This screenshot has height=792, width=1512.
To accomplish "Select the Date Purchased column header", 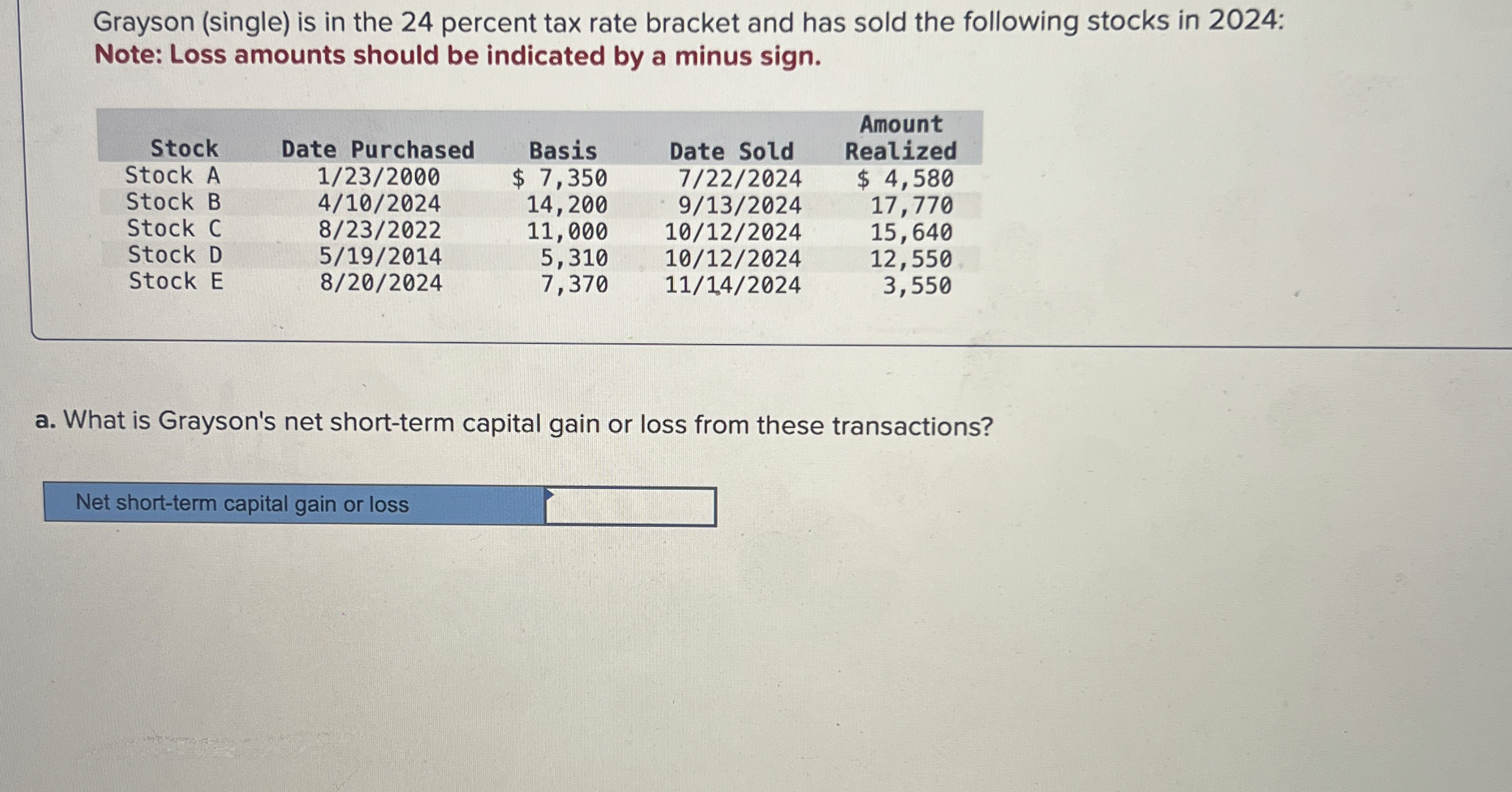I will 378,149.
